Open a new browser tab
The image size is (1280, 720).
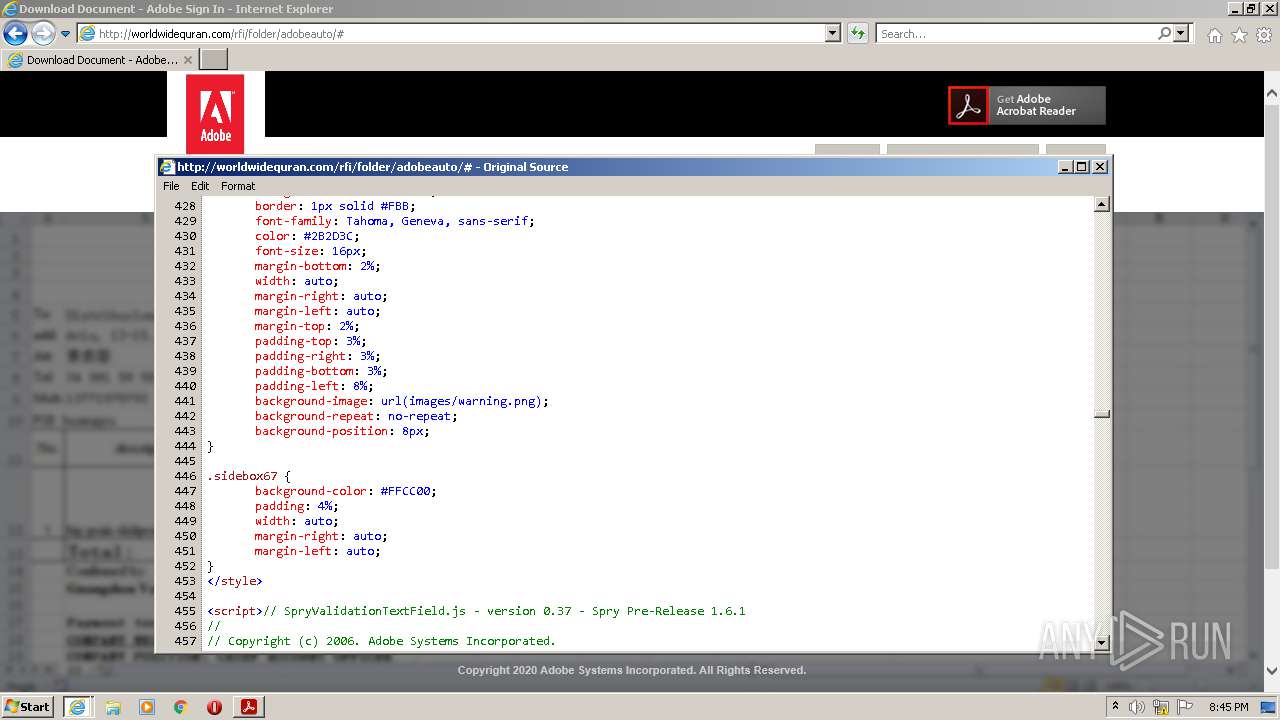(x=214, y=60)
